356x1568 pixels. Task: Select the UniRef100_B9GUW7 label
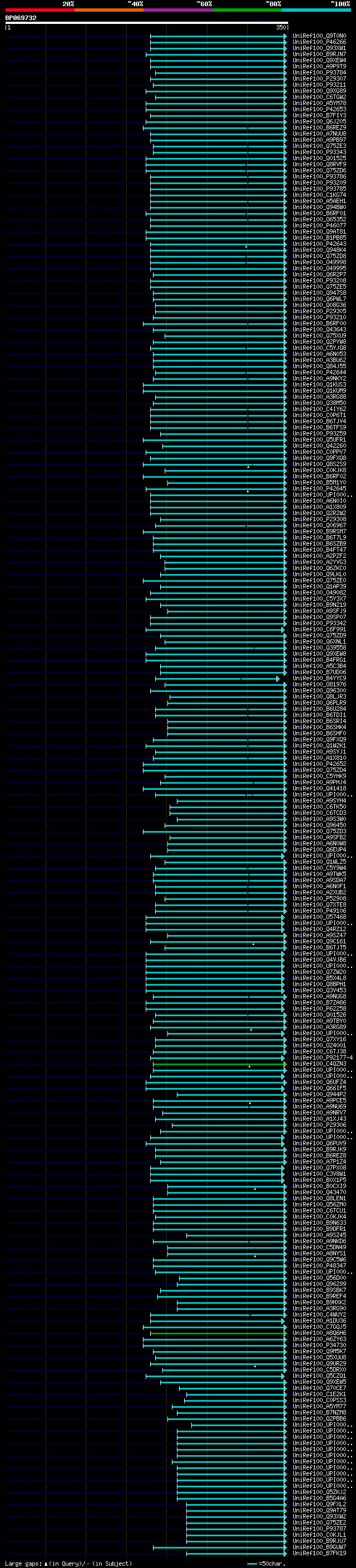(x=319, y=1547)
